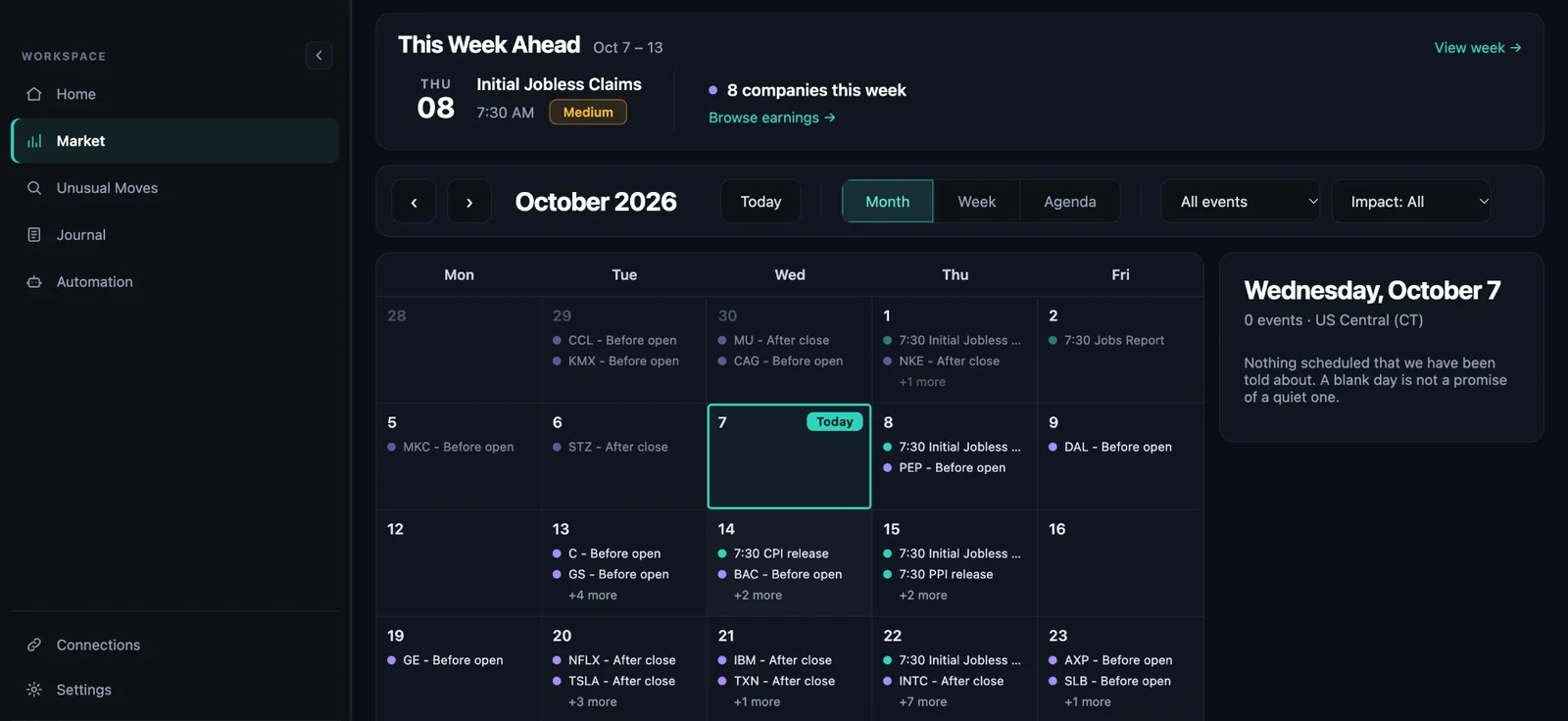The width and height of the screenshot is (1568, 721).
Task: Click AXP - Before open event
Action: [x=1110, y=660]
